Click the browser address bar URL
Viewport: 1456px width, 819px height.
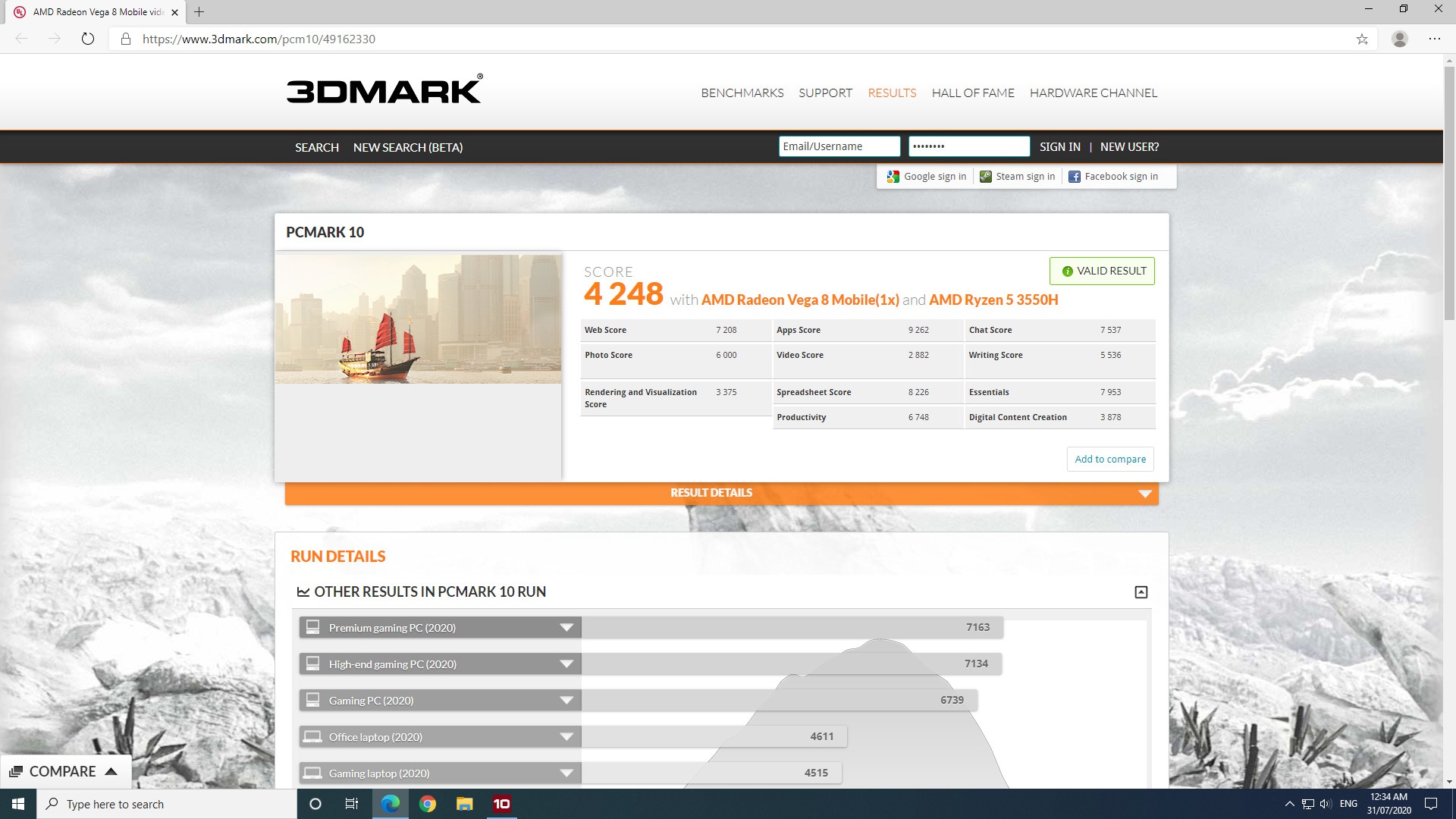pyautogui.click(x=259, y=39)
